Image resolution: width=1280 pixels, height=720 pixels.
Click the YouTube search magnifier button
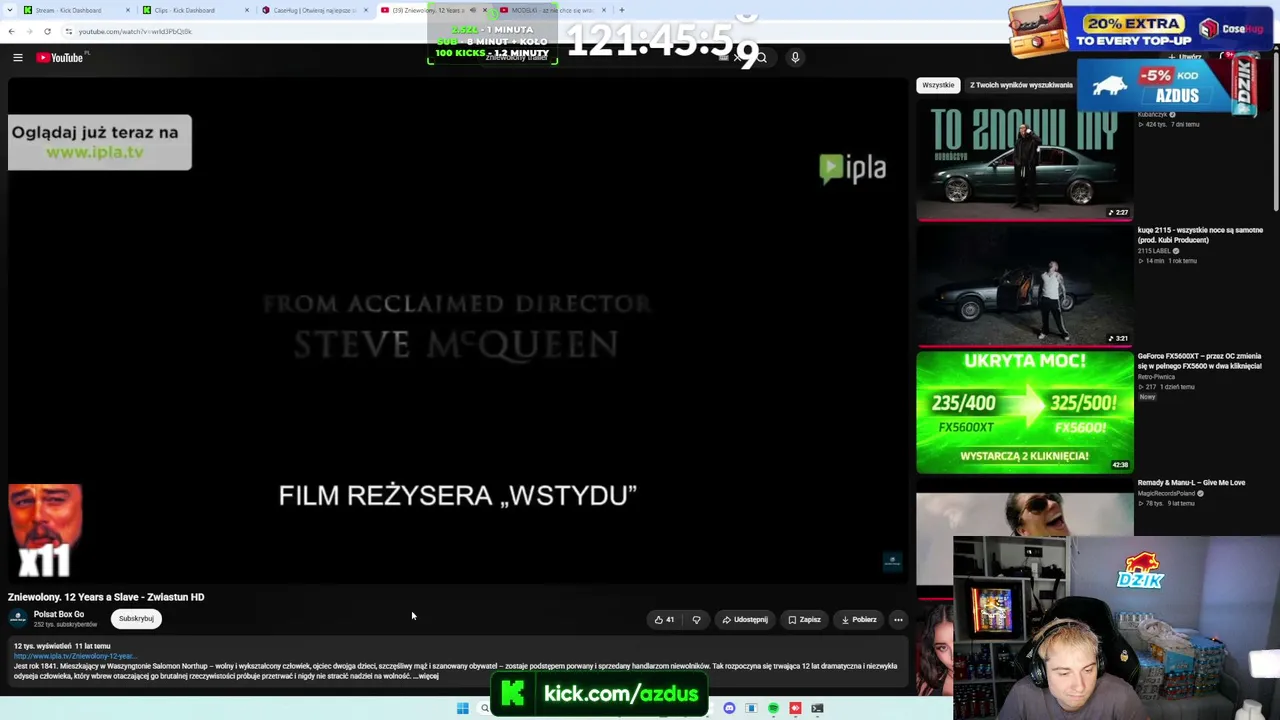click(x=761, y=58)
